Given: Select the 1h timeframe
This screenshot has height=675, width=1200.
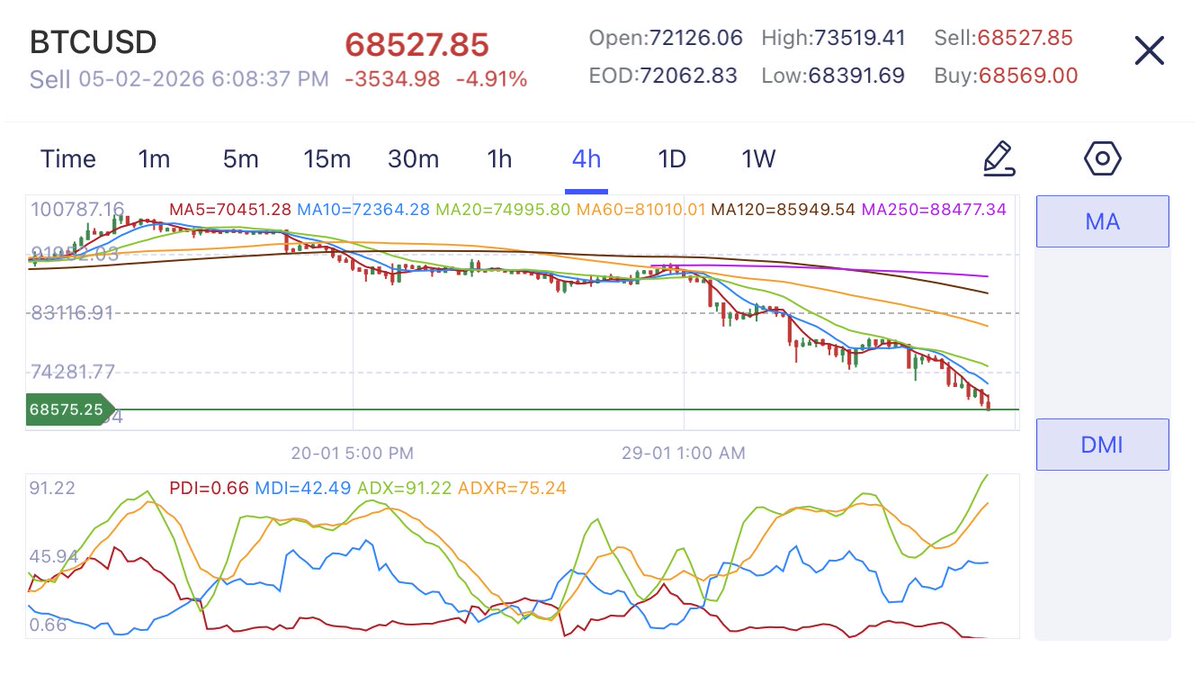Looking at the screenshot, I should (498, 158).
